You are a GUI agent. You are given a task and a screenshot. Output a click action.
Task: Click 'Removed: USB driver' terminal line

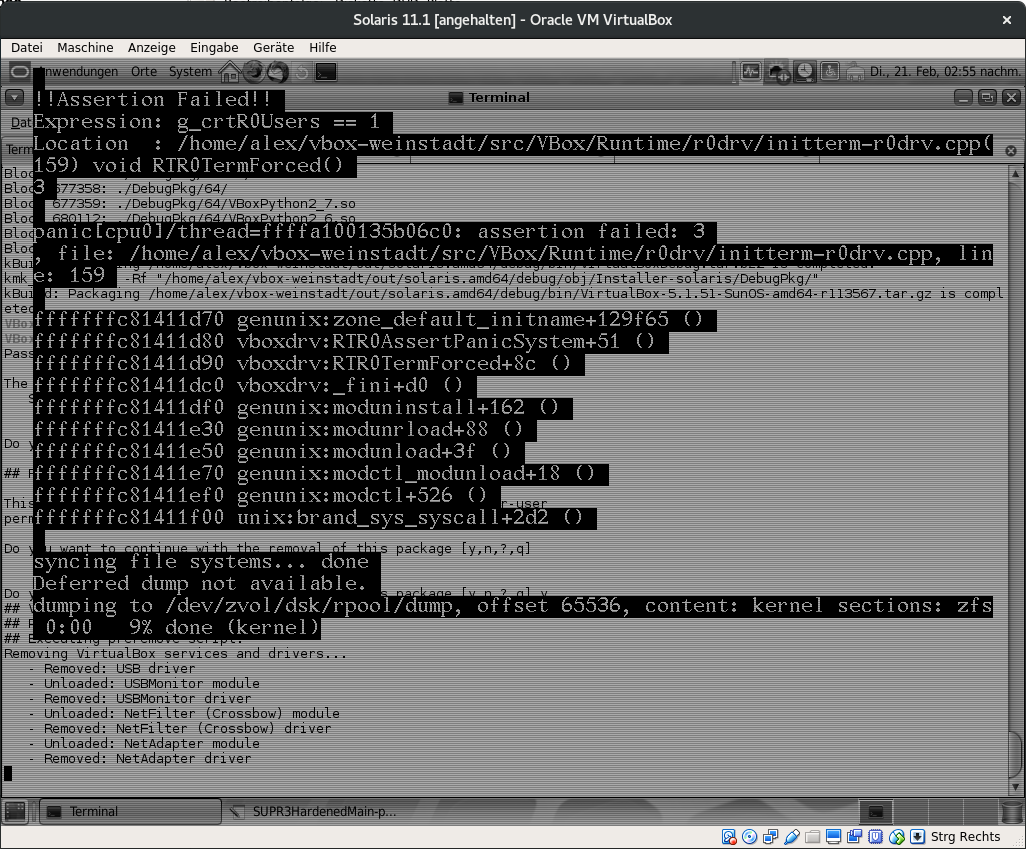coord(119,668)
